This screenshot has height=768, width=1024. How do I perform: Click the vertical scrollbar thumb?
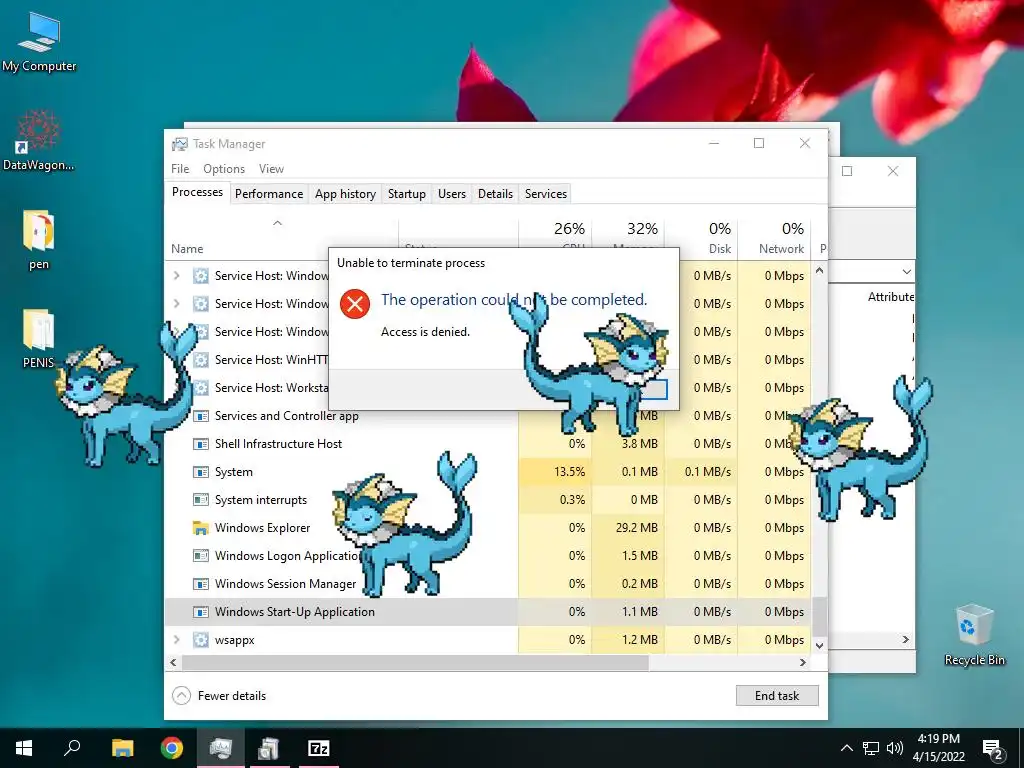(x=819, y=616)
